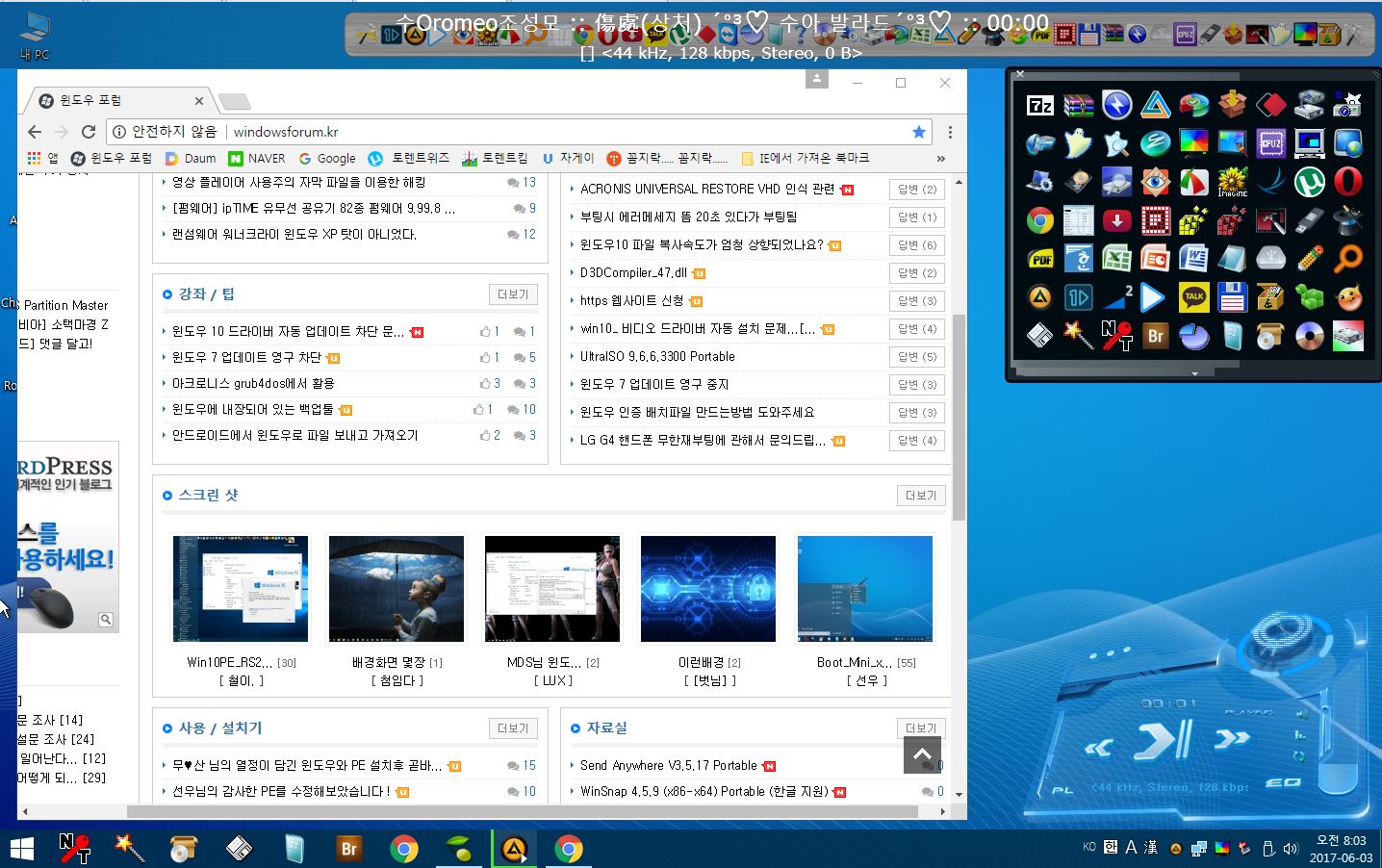Click the scroll-to-top arrow button
1382x868 pixels.
[x=922, y=754]
